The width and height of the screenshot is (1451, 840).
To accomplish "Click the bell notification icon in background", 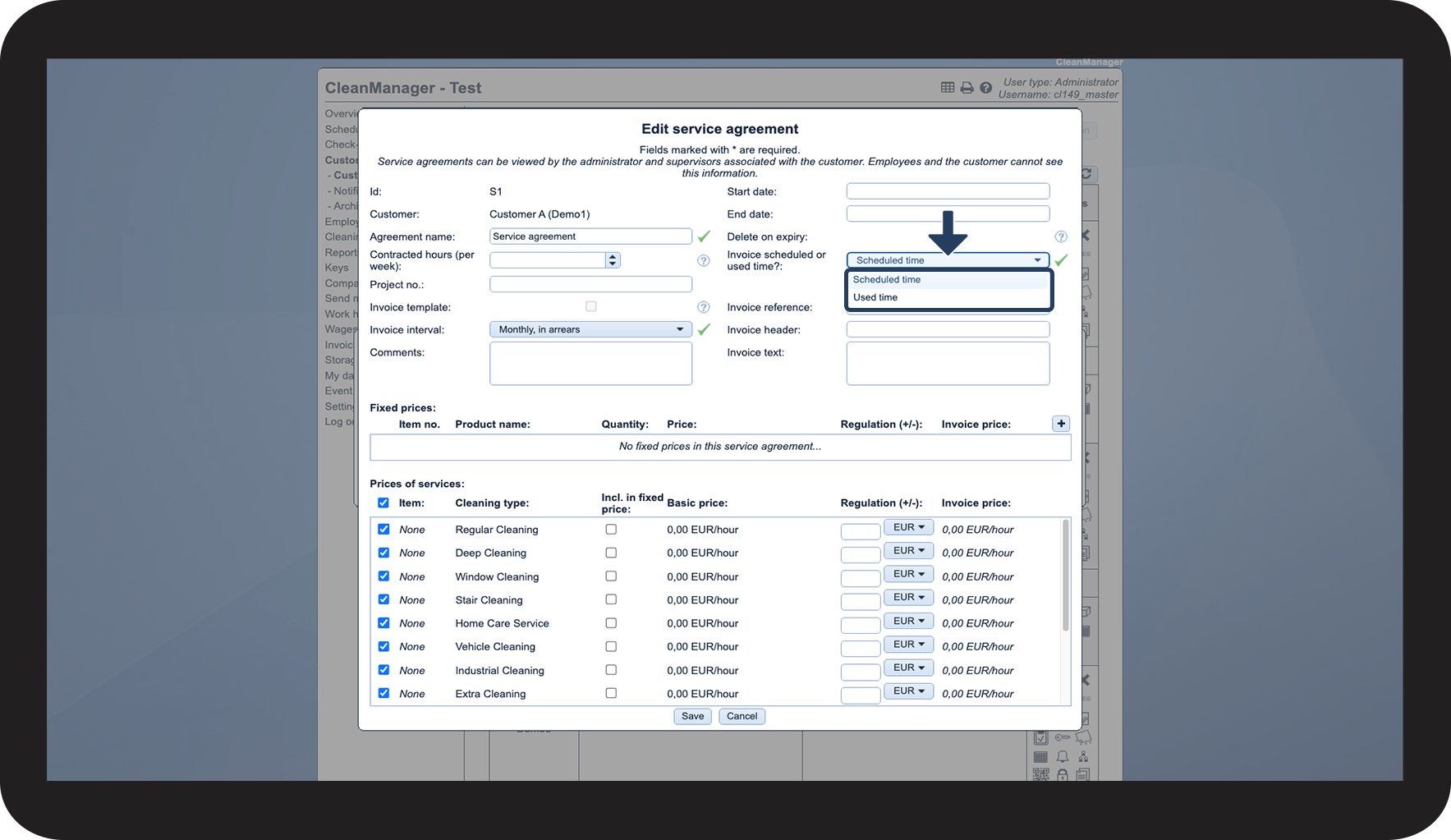I will (x=1063, y=756).
